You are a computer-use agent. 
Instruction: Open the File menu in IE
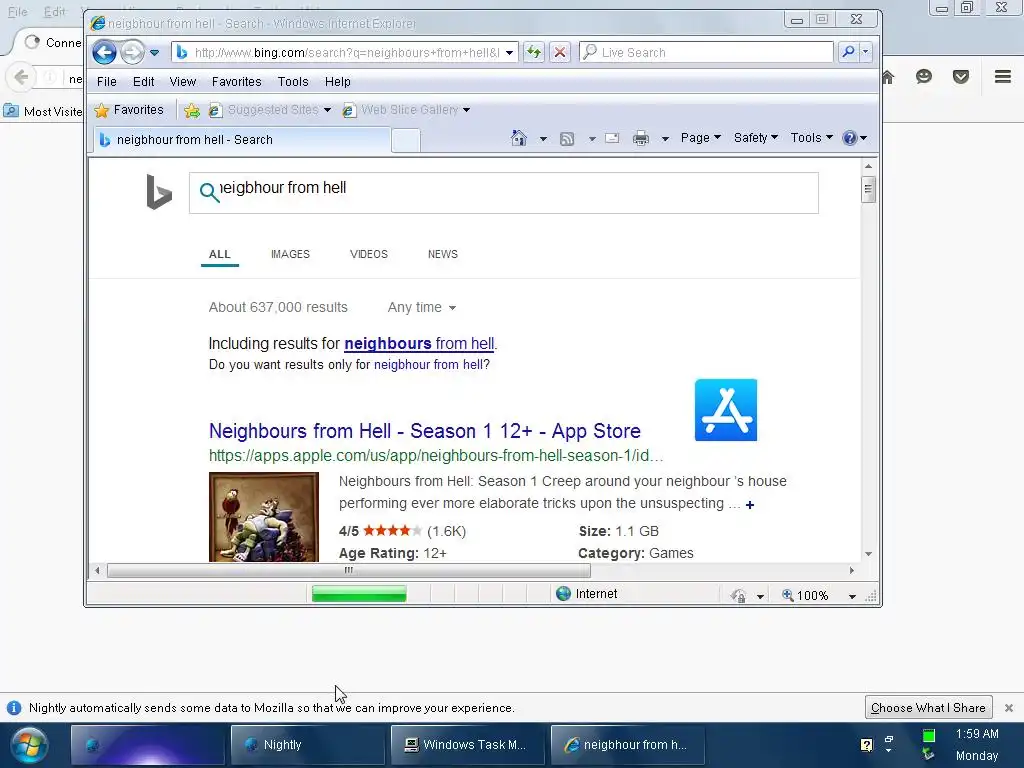point(106,82)
